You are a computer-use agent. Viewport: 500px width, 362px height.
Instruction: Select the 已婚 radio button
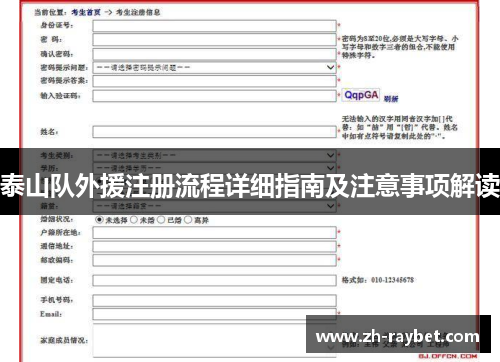161,220
